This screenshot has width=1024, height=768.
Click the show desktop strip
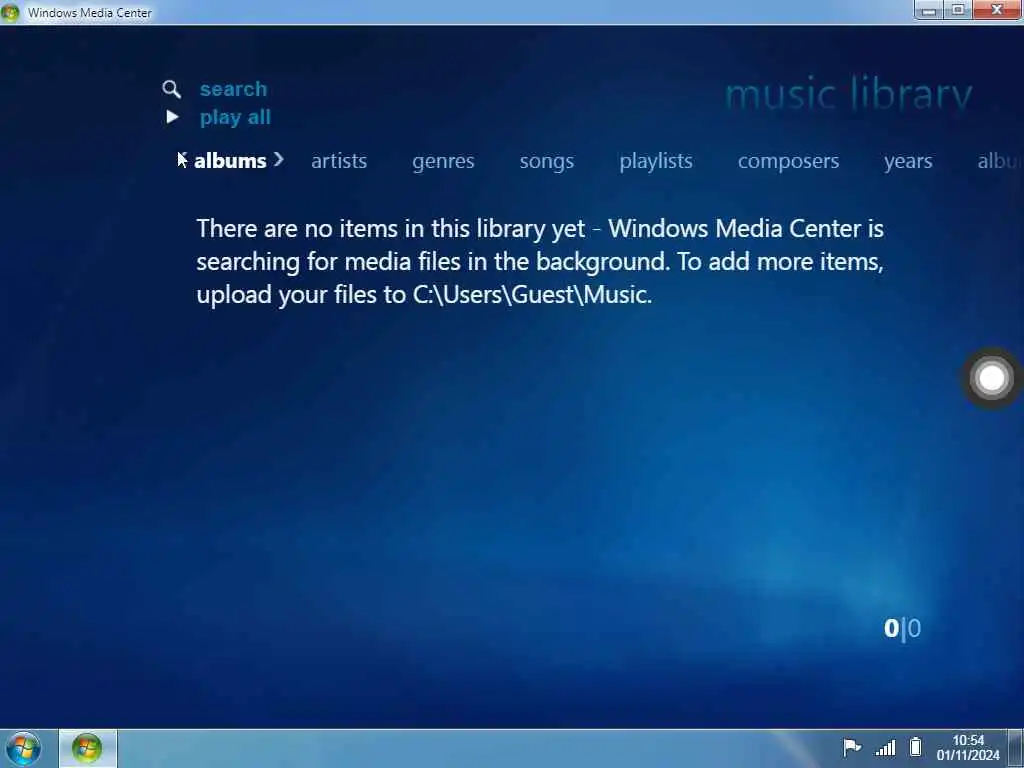coord(1016,748)
